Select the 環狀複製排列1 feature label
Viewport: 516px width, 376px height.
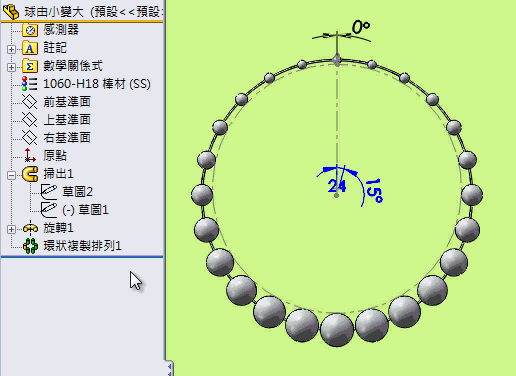coord(82,246)
